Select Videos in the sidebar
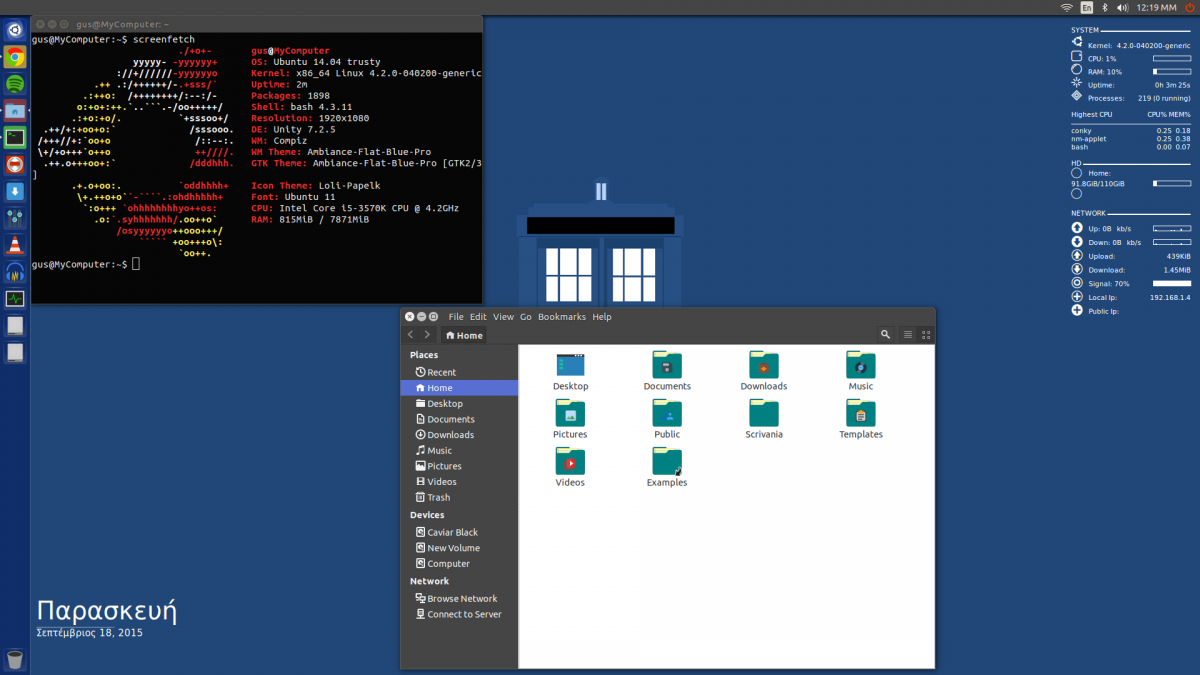 coord(459,482)
